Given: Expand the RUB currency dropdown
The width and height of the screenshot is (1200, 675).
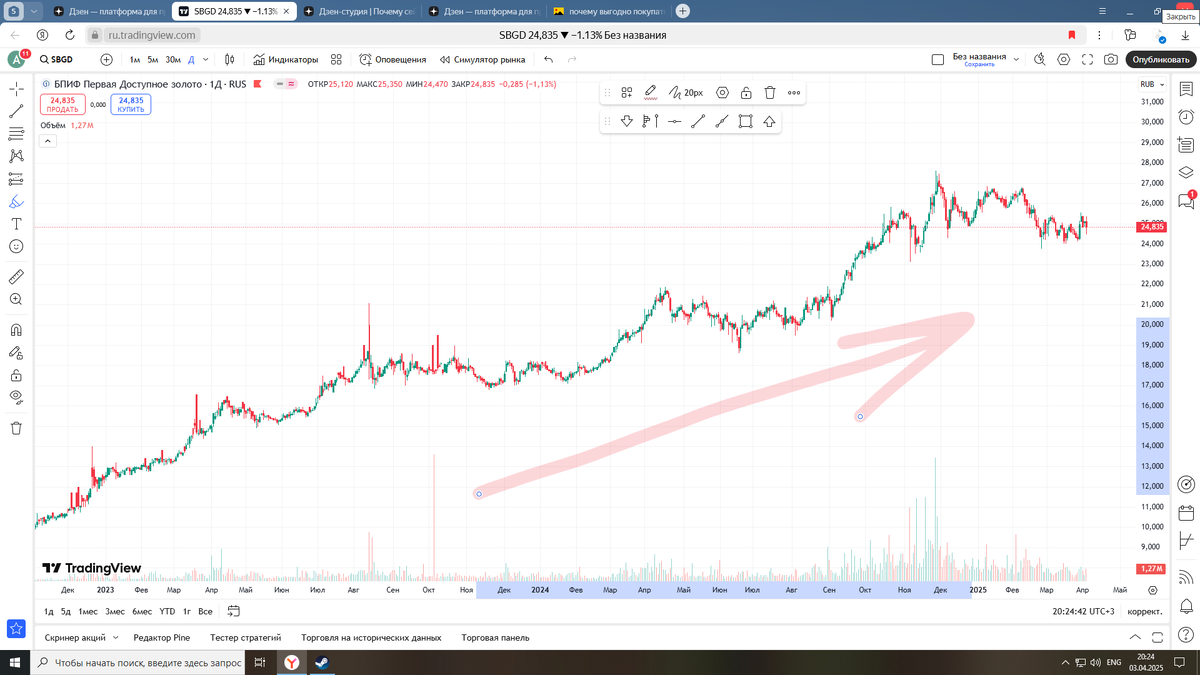Looking at the screenshot, I should coord(1151,84).
